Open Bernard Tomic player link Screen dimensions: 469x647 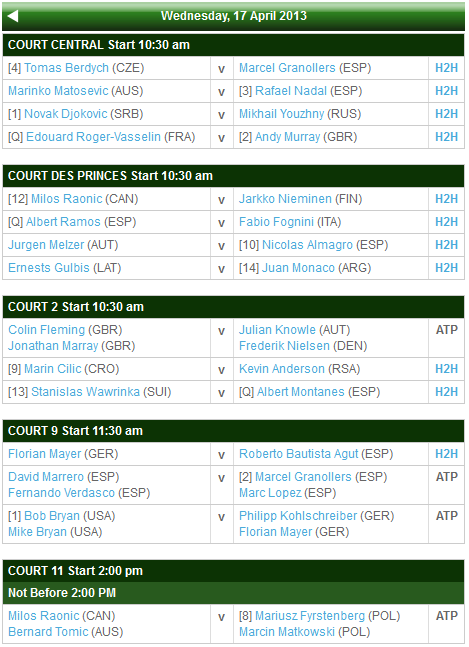[x=48, y=632]
